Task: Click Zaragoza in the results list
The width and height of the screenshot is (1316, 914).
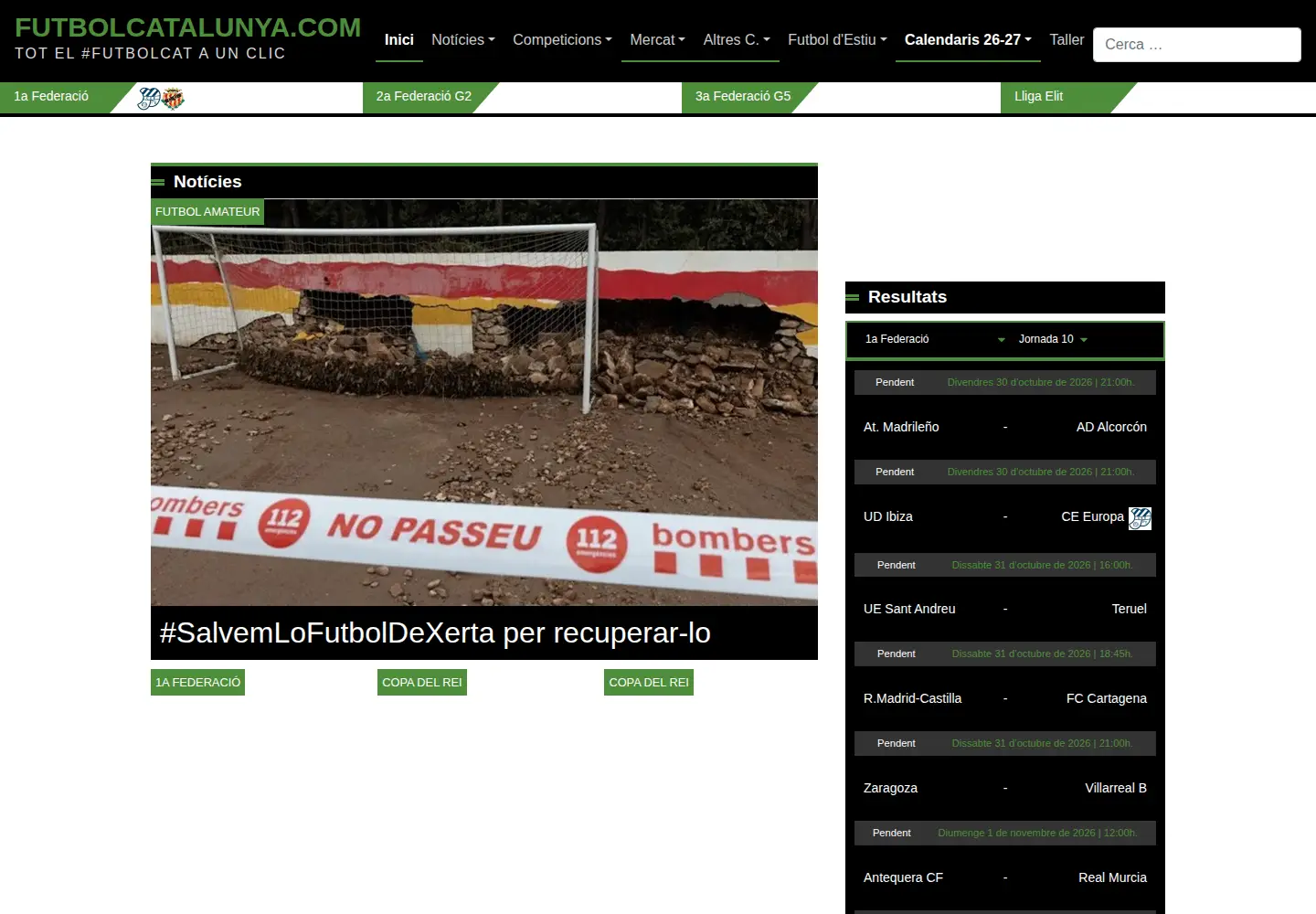Action: click(x=890, y=788)
